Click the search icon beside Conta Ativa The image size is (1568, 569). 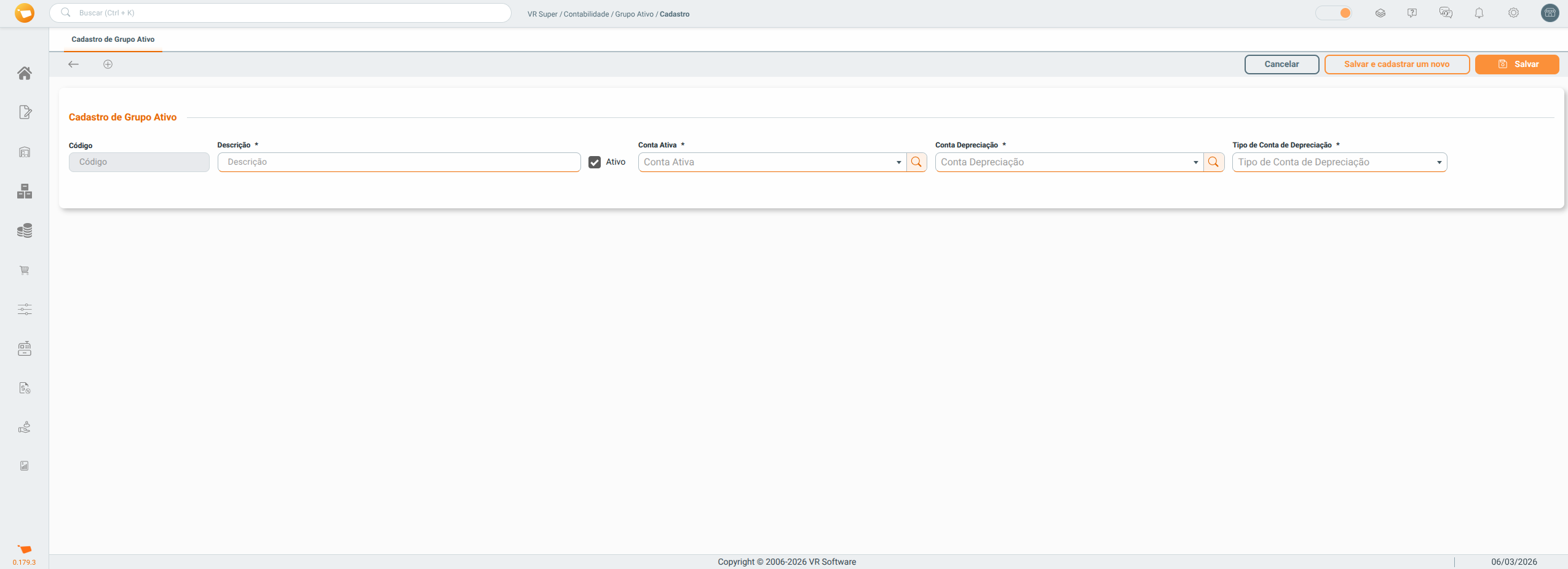[x=916, y=162]
